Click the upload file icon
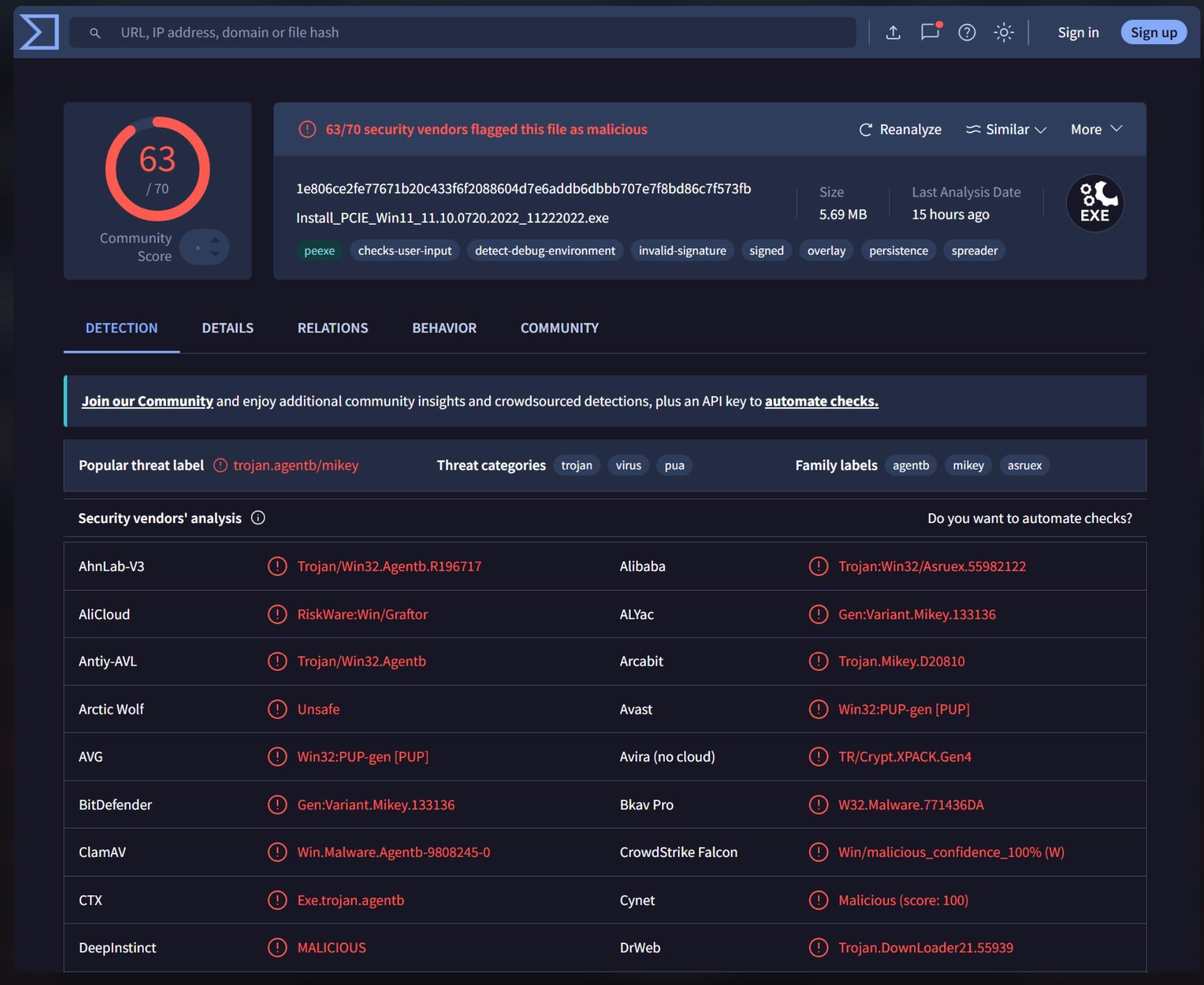The height and width of the screenshot is (985, 1204). pos(893,32)
